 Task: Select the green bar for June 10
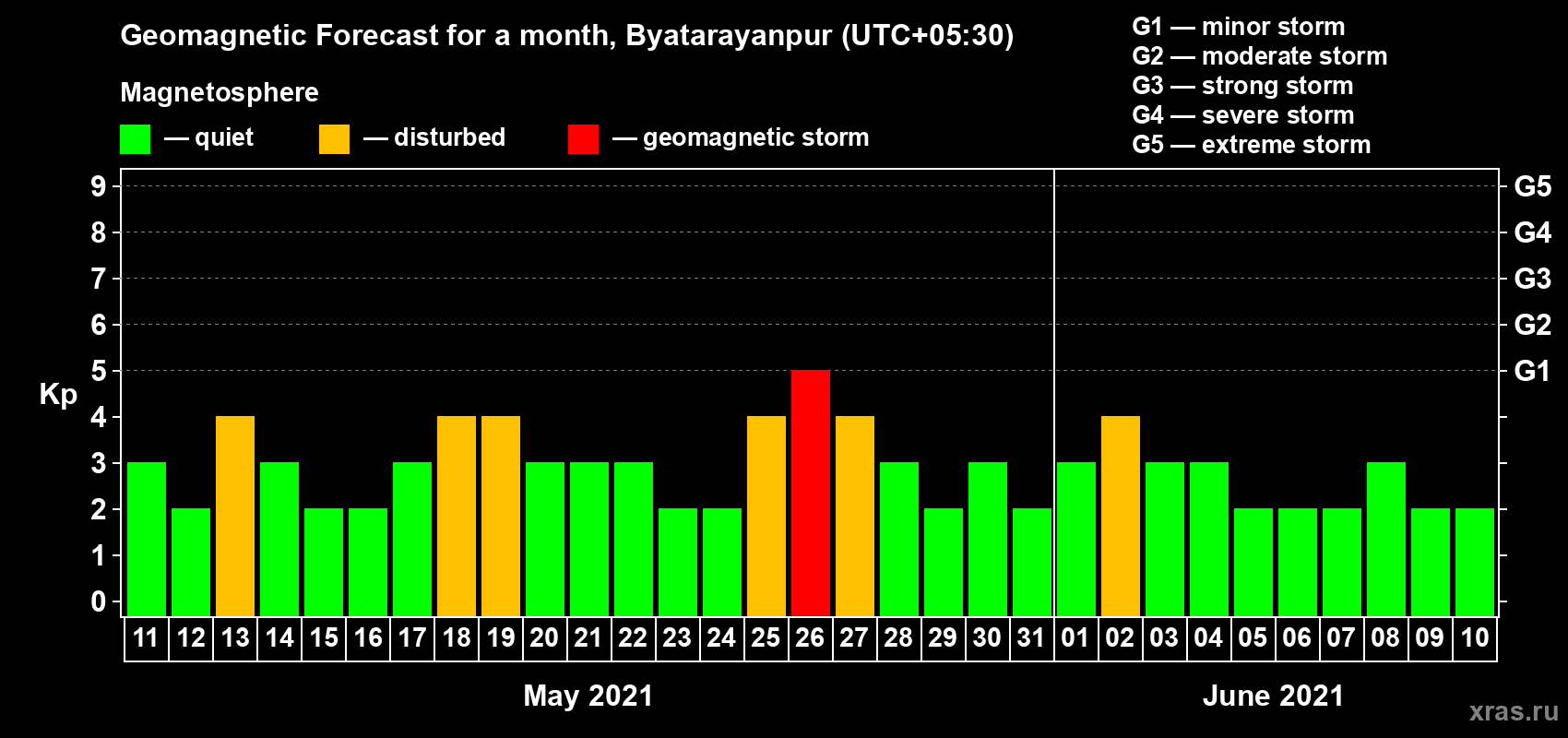pos(1475,563)
